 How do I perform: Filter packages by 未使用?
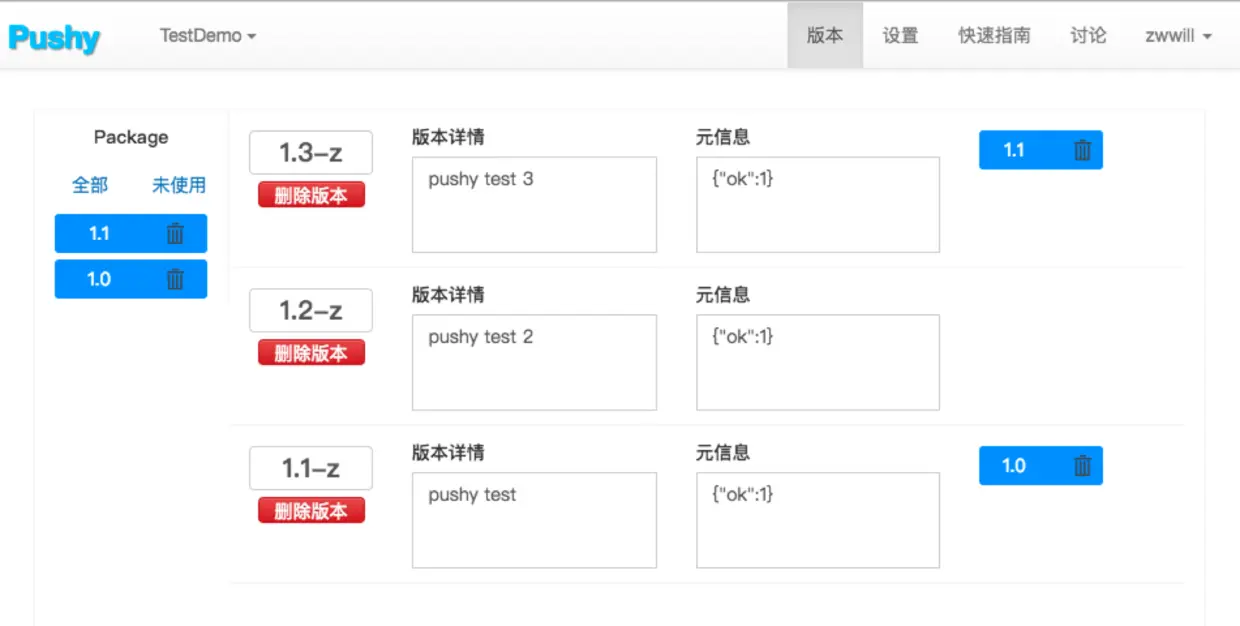179,185
